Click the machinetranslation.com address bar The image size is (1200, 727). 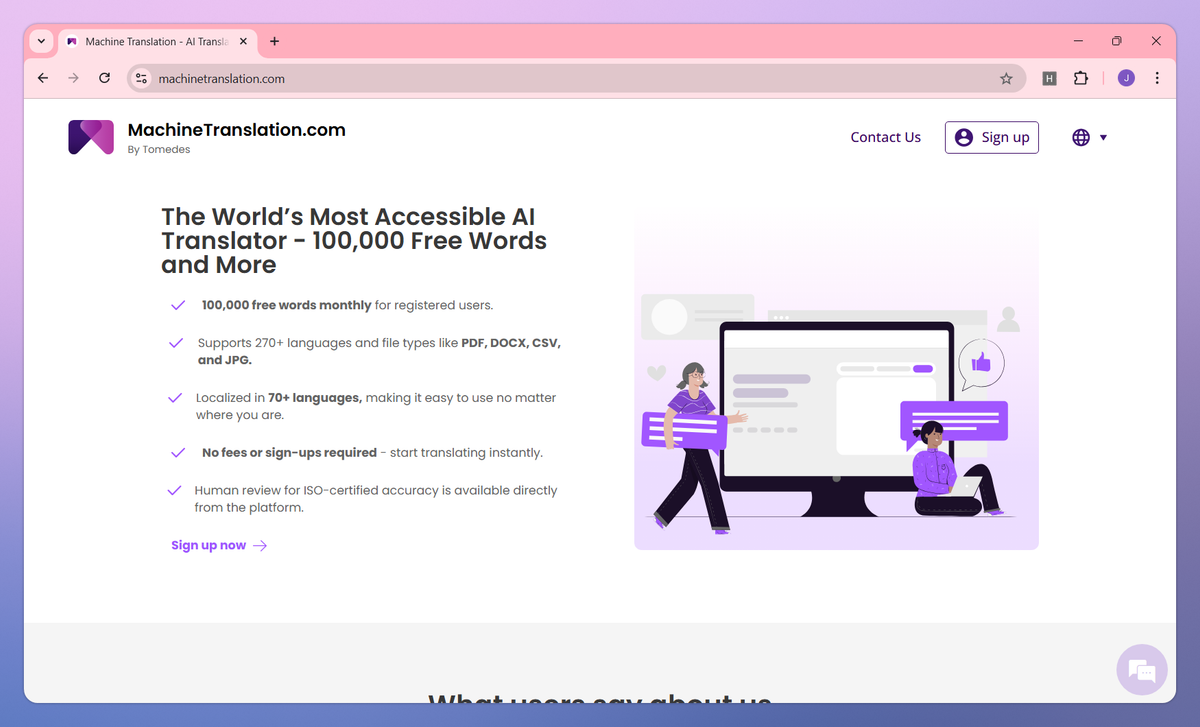(576, 78)
